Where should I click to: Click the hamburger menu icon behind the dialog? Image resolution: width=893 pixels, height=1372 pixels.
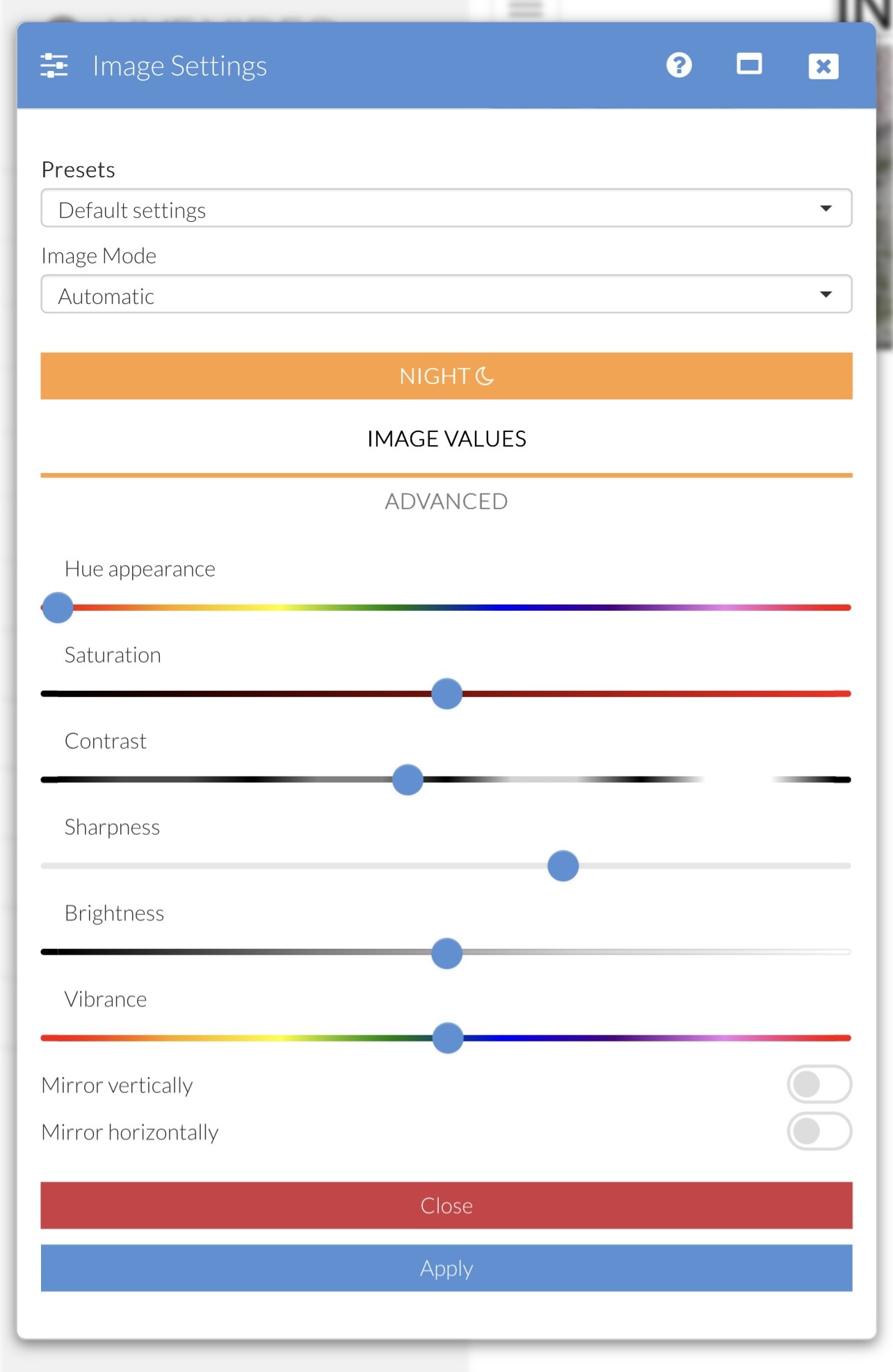(526, 10)
